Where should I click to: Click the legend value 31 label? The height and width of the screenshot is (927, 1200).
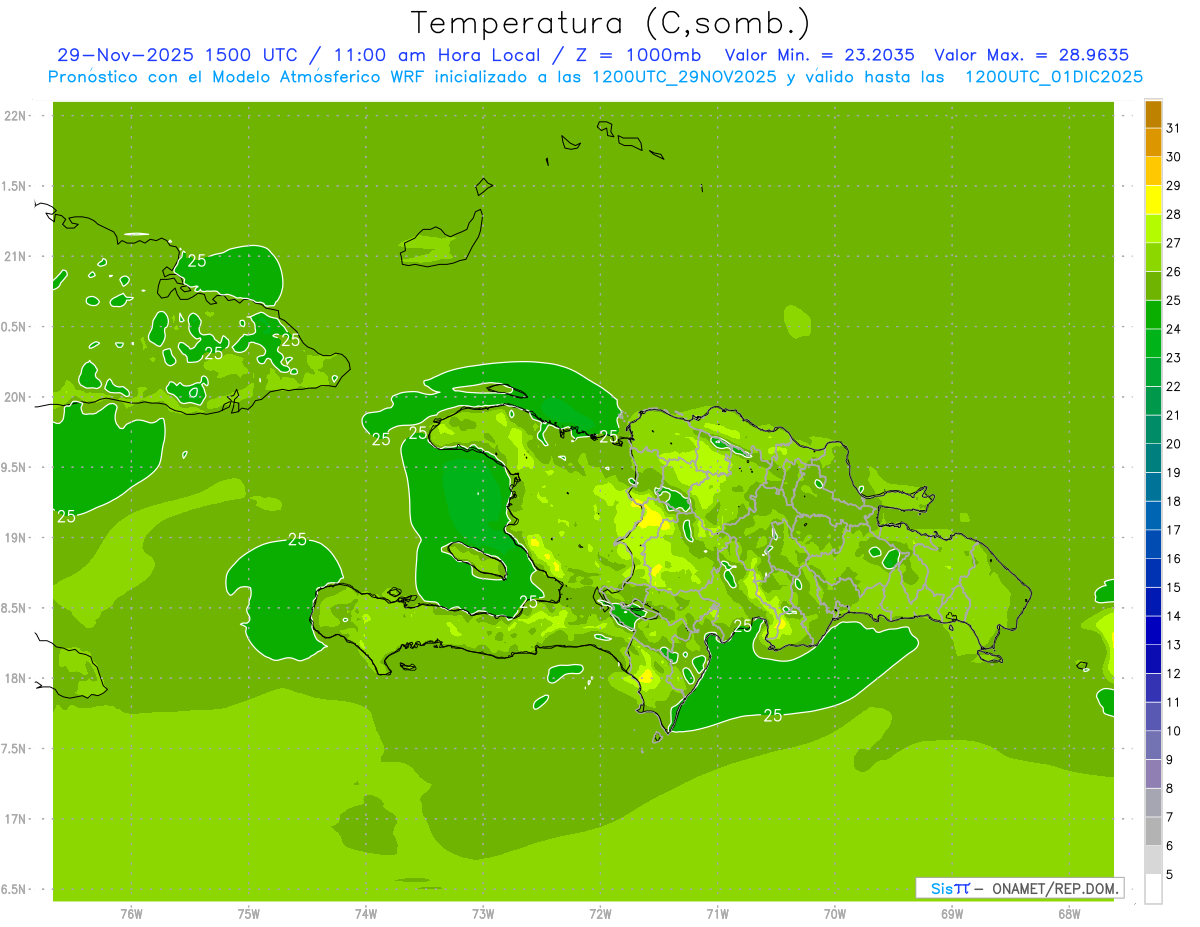pos(1174,128)
